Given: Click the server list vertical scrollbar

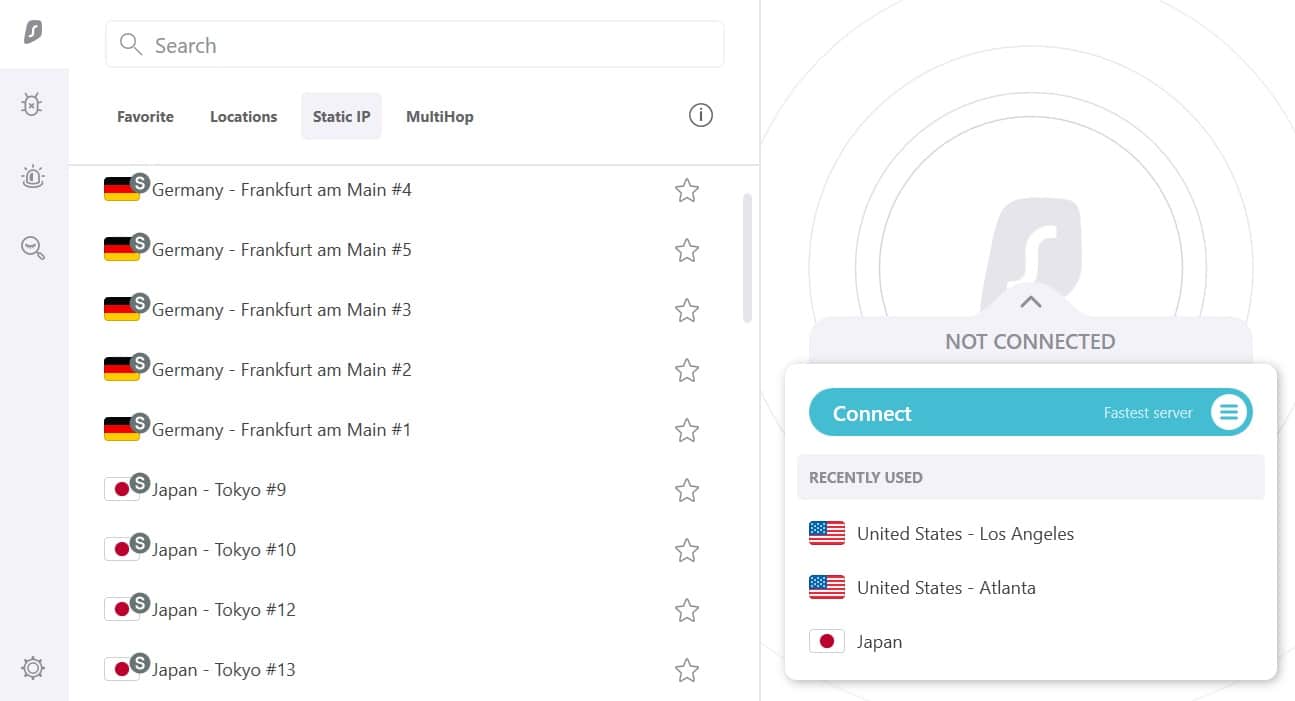Looking at the screenshot, I should pyautogui.click(x=747, y=258).
